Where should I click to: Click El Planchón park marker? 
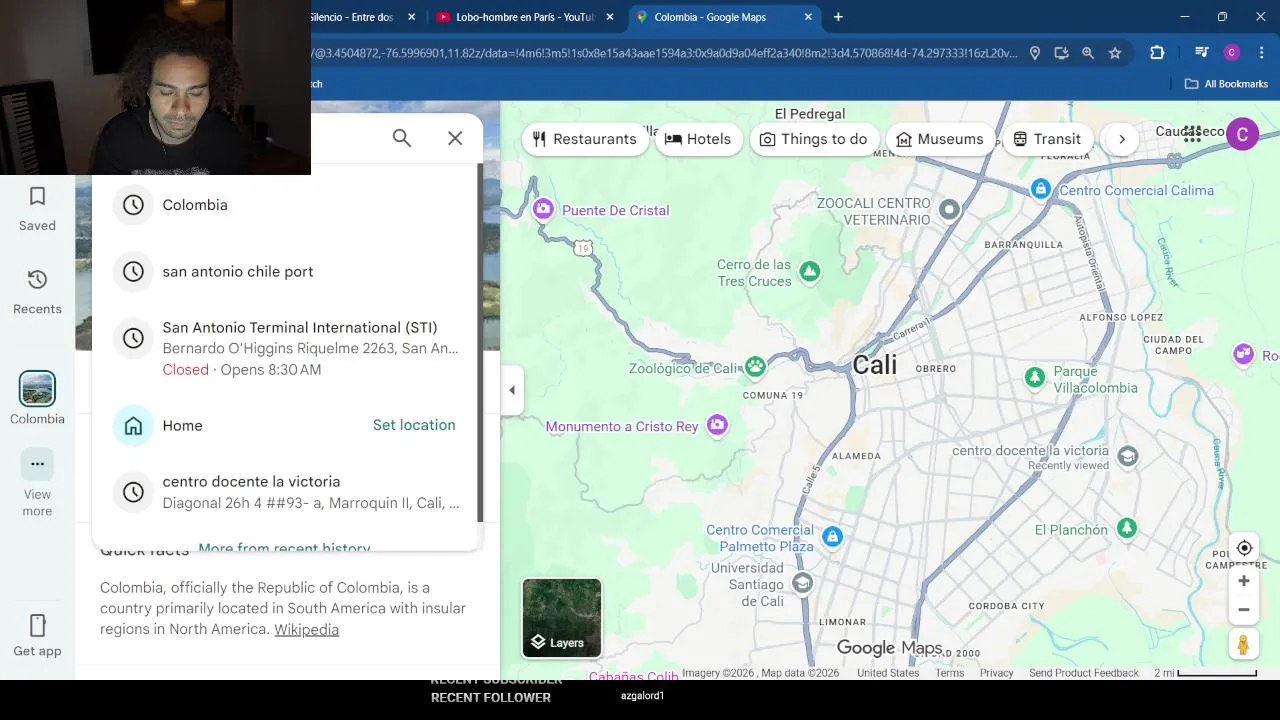click(x=1127, y=527)
